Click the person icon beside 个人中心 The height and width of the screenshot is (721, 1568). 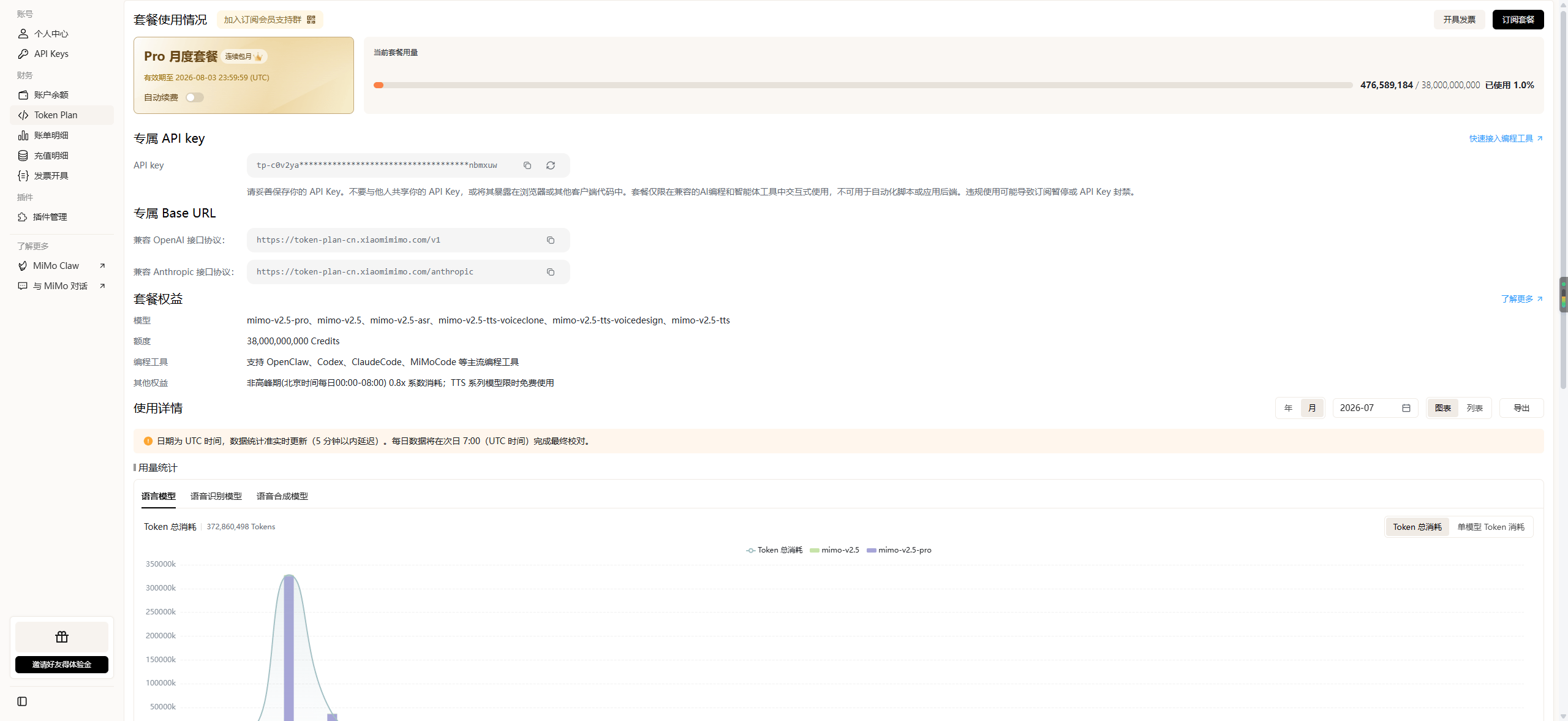pyautogui.click(x=23, y=34)
